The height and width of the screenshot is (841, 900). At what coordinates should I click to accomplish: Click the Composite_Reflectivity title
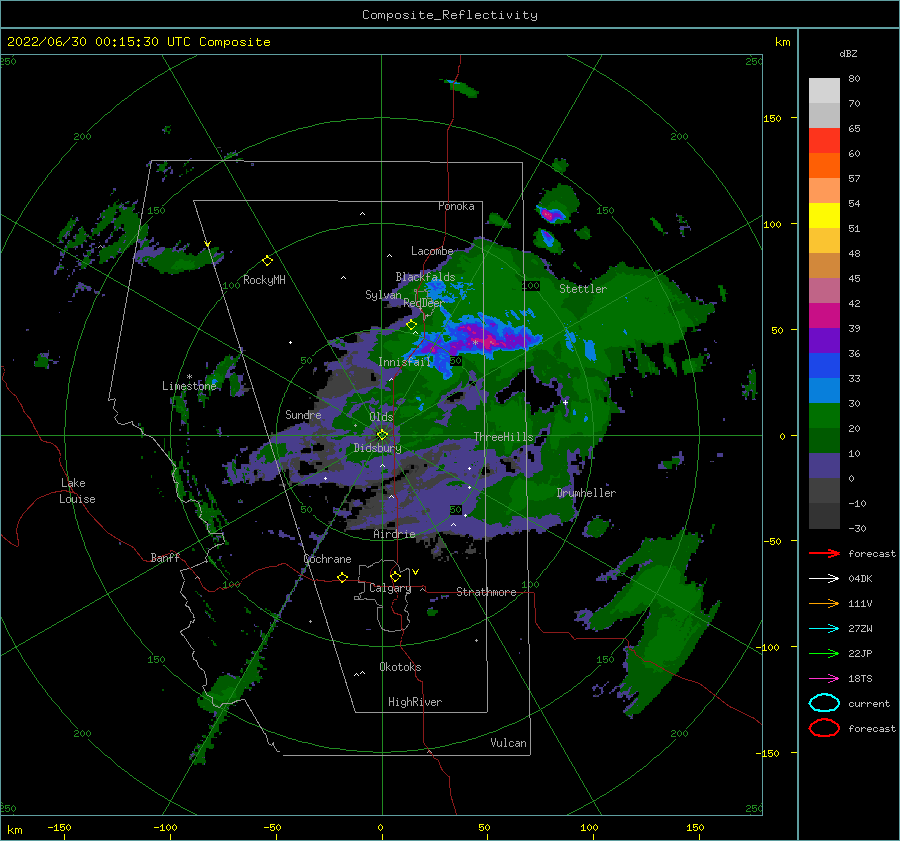pyautogui.click(x=450, y=15)
